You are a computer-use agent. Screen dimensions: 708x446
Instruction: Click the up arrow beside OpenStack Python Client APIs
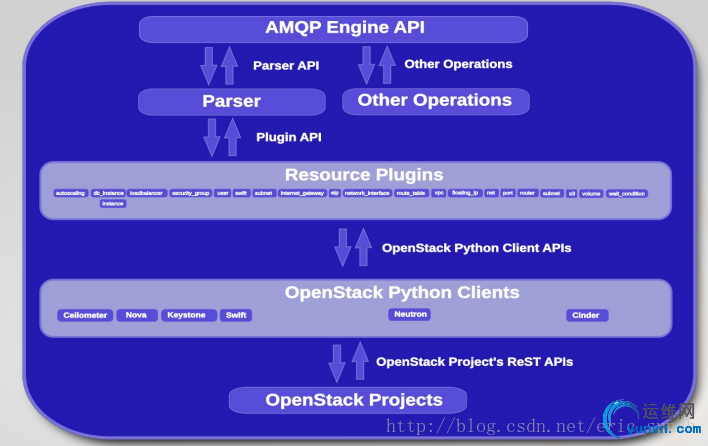coord(363,247)
